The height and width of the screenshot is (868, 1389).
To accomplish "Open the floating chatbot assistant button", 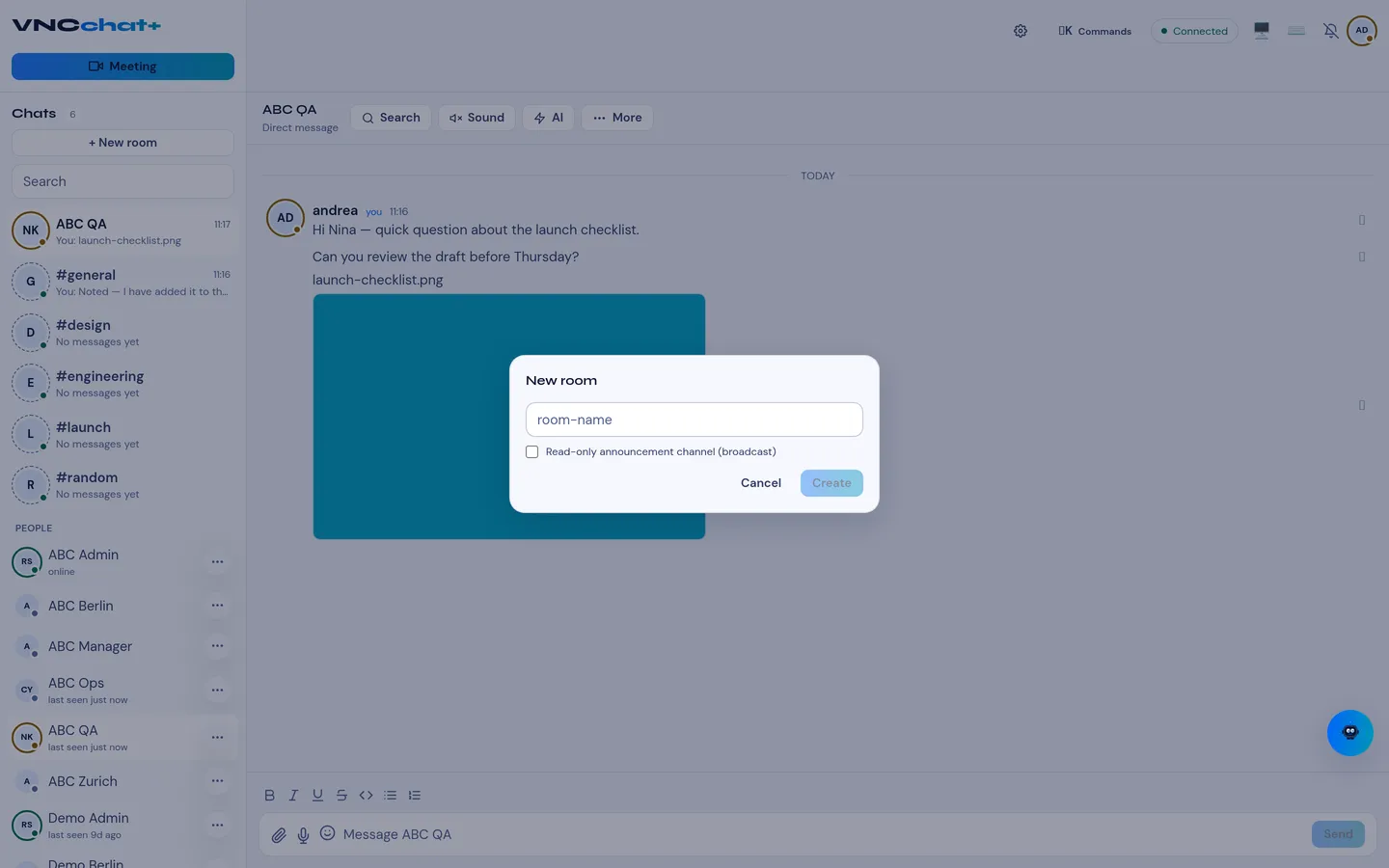I will coord(1350,733).
